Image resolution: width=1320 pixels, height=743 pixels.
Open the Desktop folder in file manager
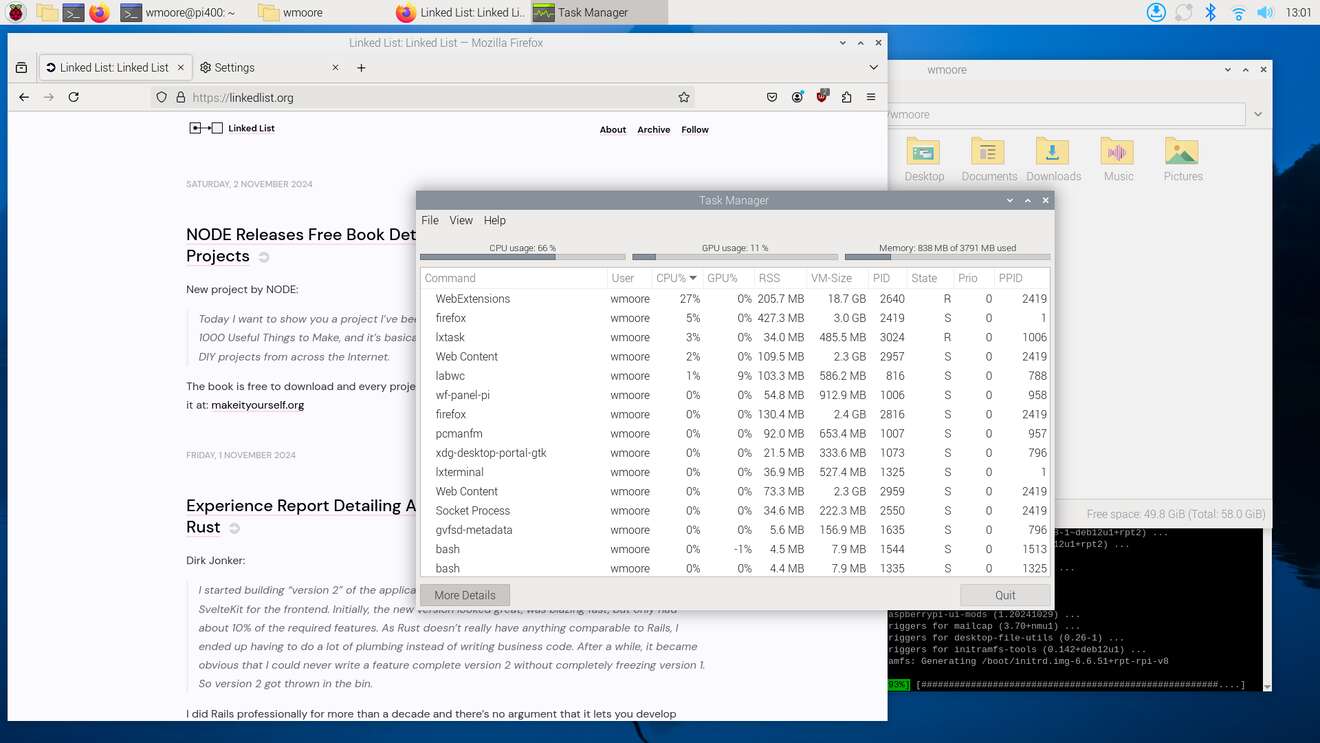tap(924, 160)
